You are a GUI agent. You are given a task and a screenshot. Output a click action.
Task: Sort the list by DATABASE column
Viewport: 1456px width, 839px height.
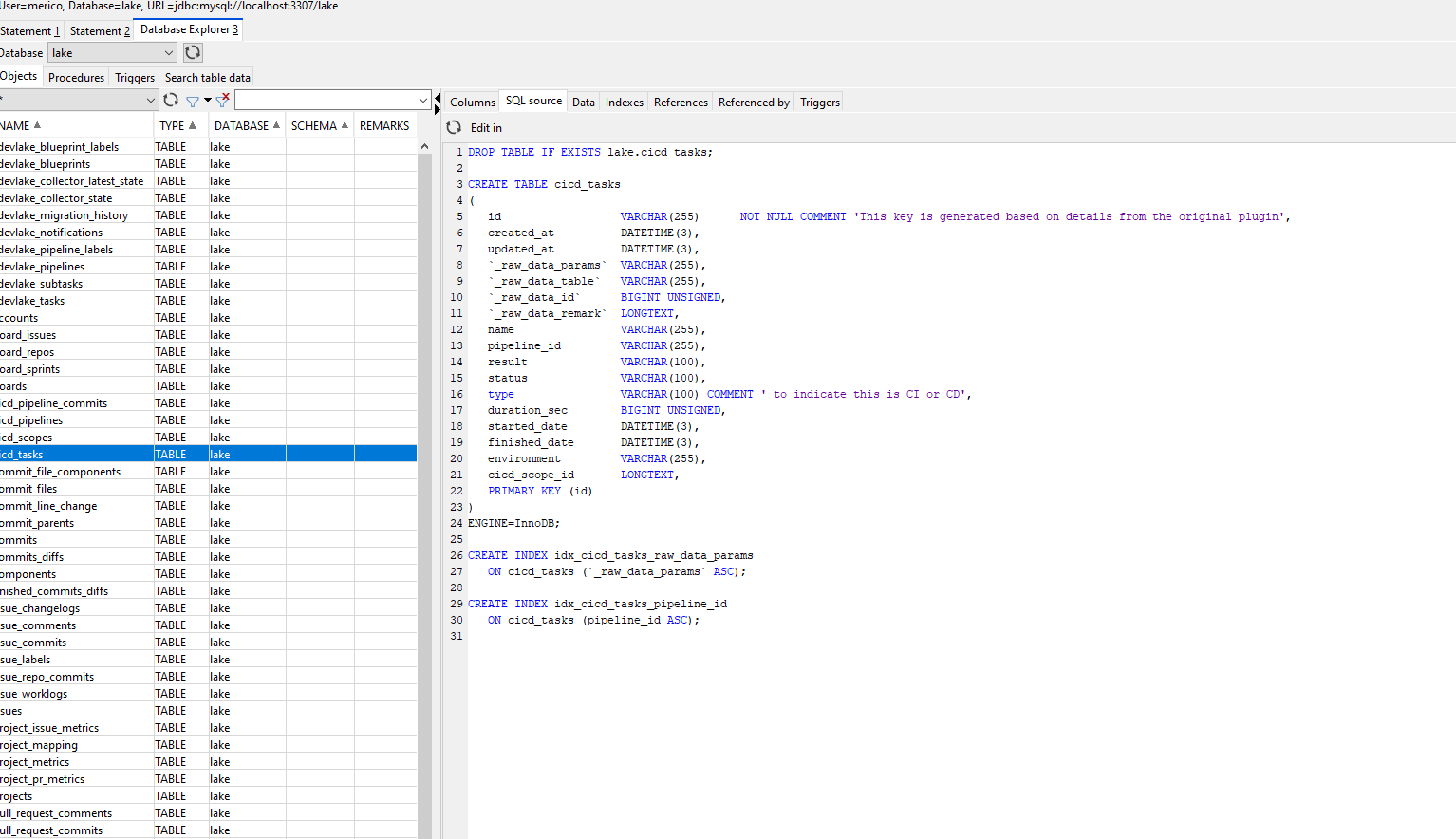pos(247,125)
